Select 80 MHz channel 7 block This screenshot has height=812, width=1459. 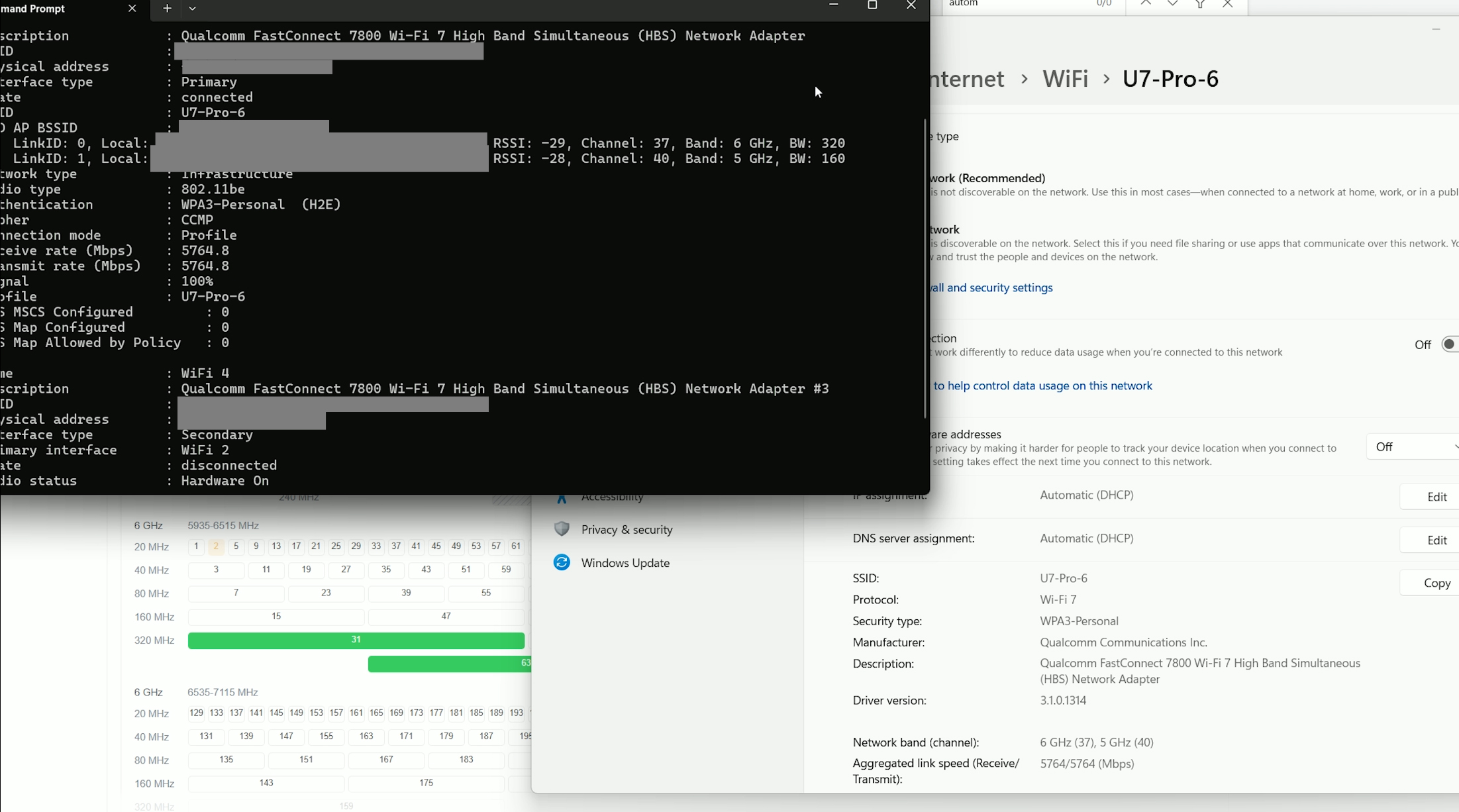236,593
